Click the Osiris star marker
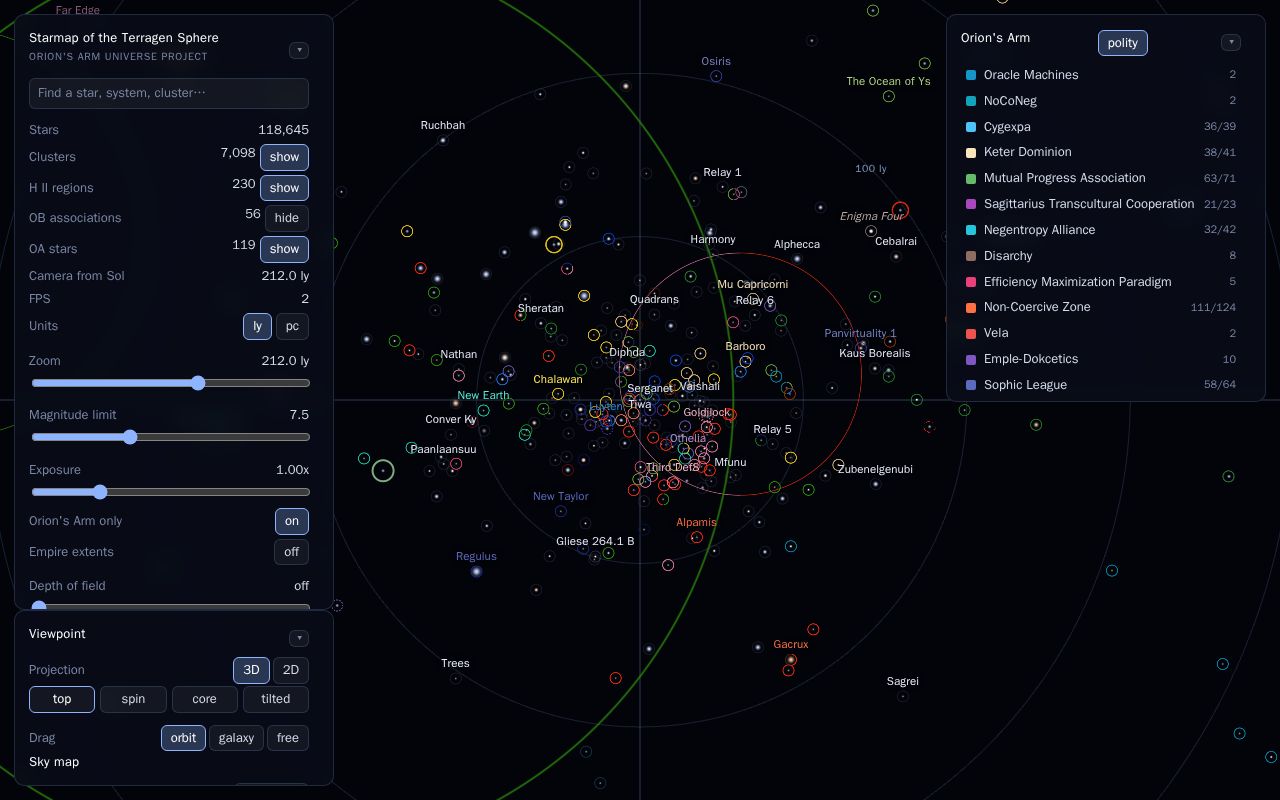The height and width of the screenshot is (800, 1280). [x=716, y=76]
